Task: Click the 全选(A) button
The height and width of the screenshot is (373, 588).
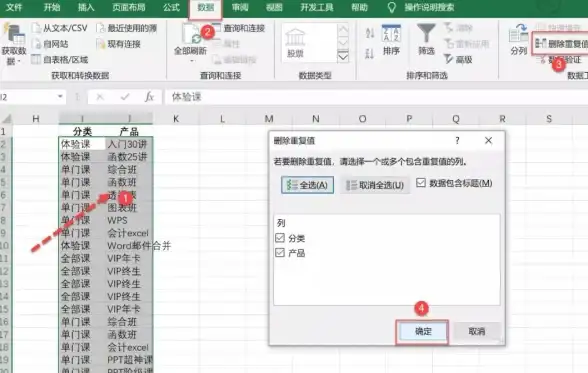Action: tap(308, 185)
